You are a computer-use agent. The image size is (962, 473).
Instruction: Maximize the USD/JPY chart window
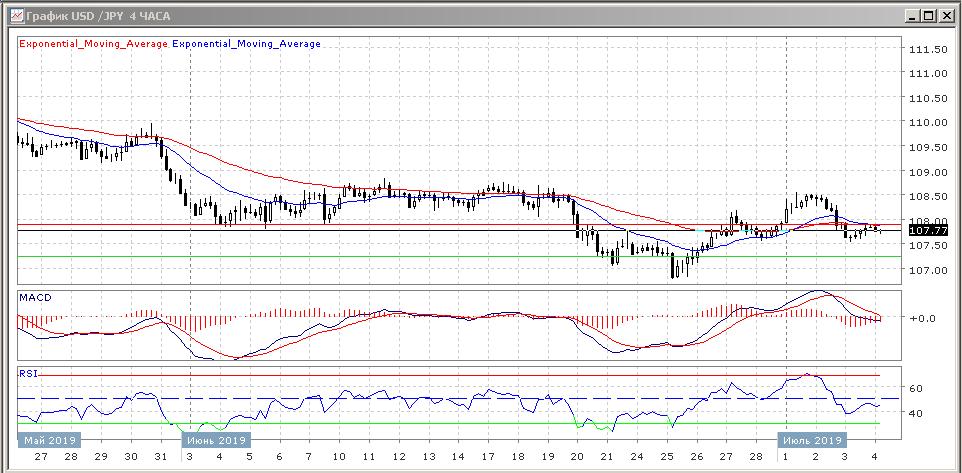(x=930, y=17)
